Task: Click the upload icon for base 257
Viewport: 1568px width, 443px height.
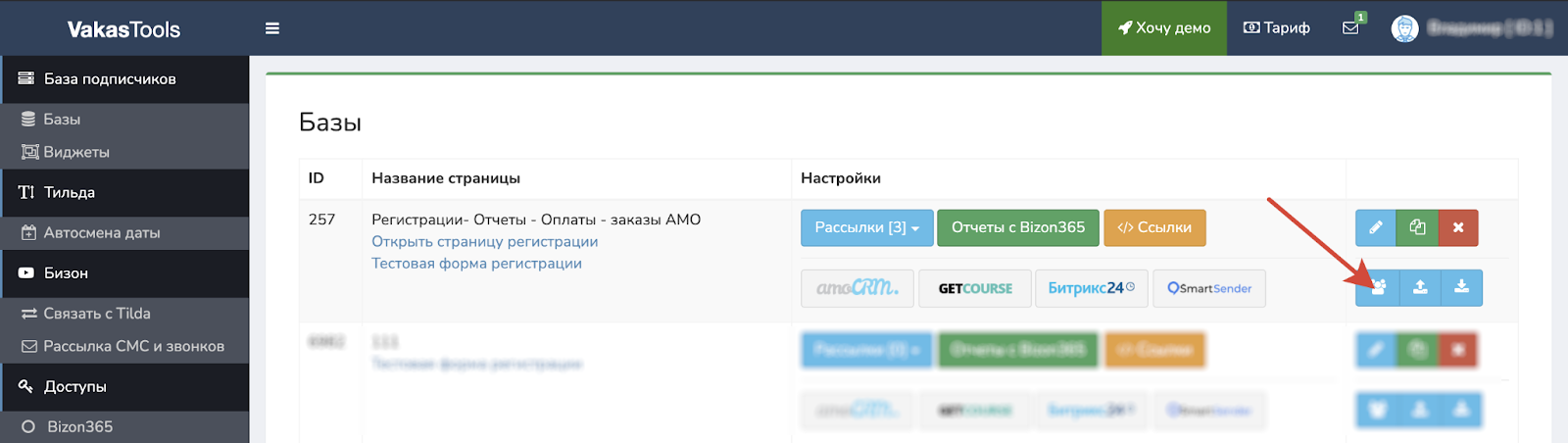Action: (1420, 287)
